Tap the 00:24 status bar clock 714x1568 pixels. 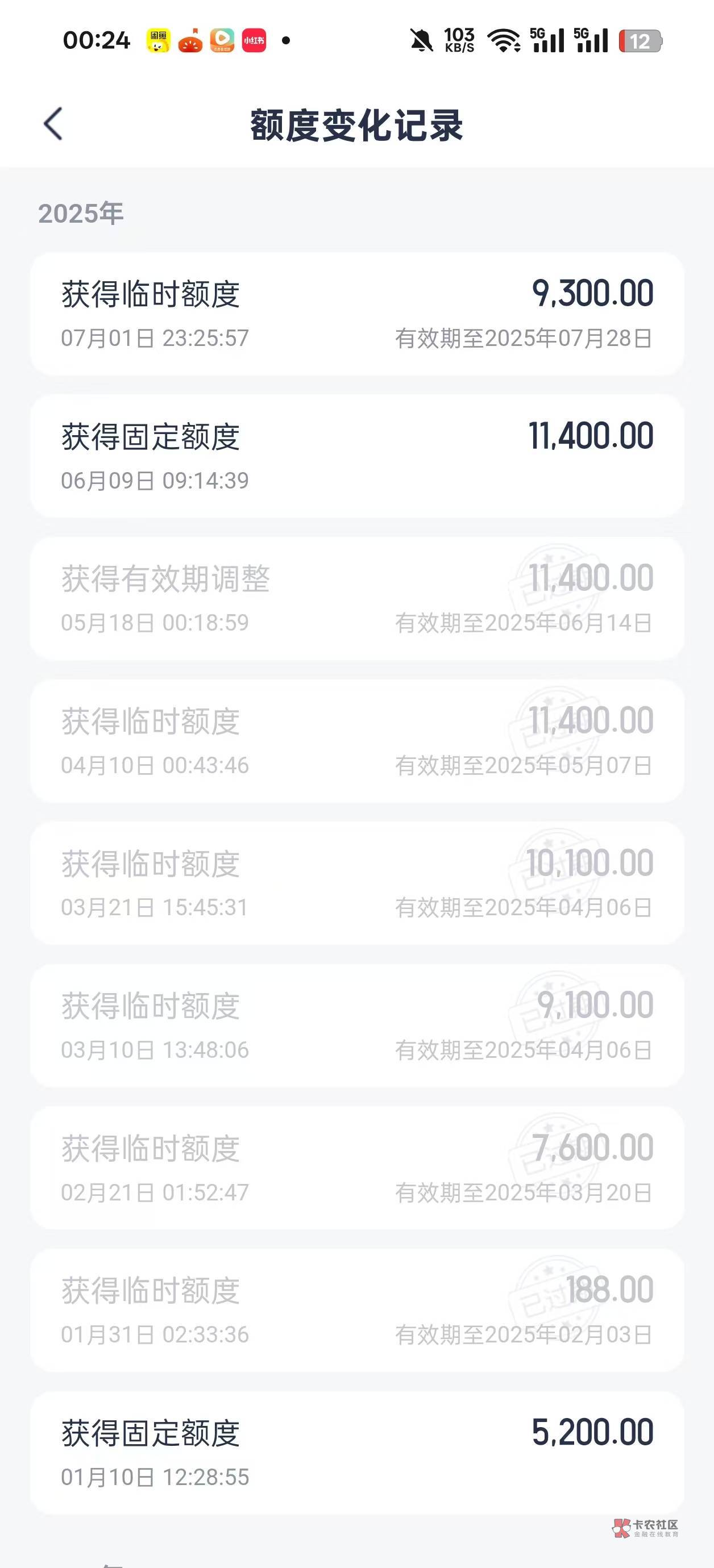click(x=96, y=41)
